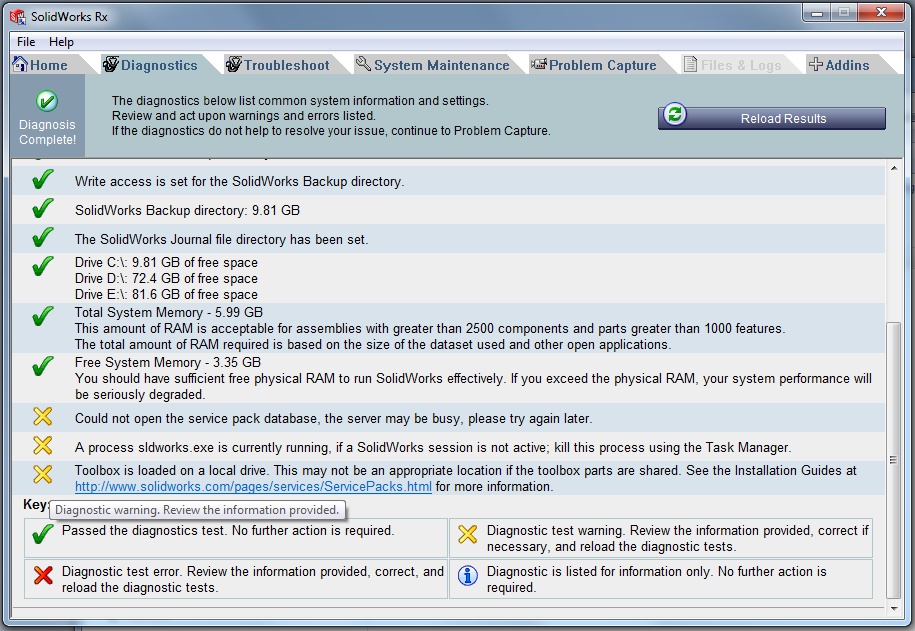This screenshot has width=915, height=631.
Task: Close the SolidWorks Rx window
Action: [882, 13]
